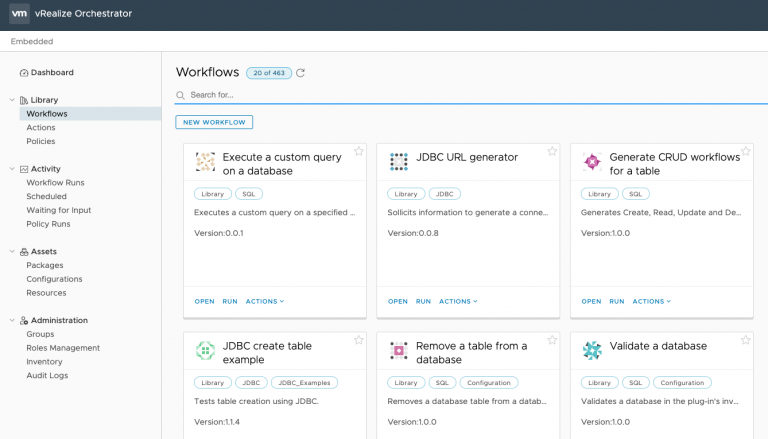Click the Administration users icon
Viewport: 768px width, 439px height.
tap(24, 321)
